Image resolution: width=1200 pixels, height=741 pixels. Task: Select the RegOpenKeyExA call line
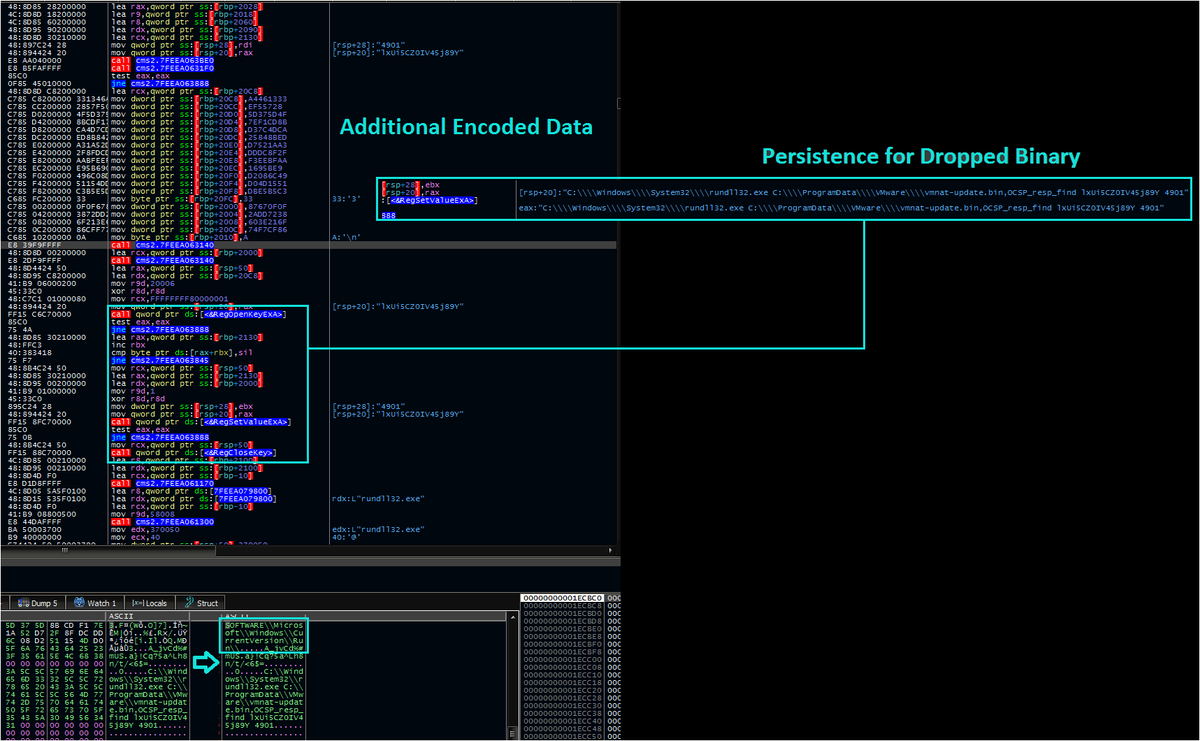[199, 314]
